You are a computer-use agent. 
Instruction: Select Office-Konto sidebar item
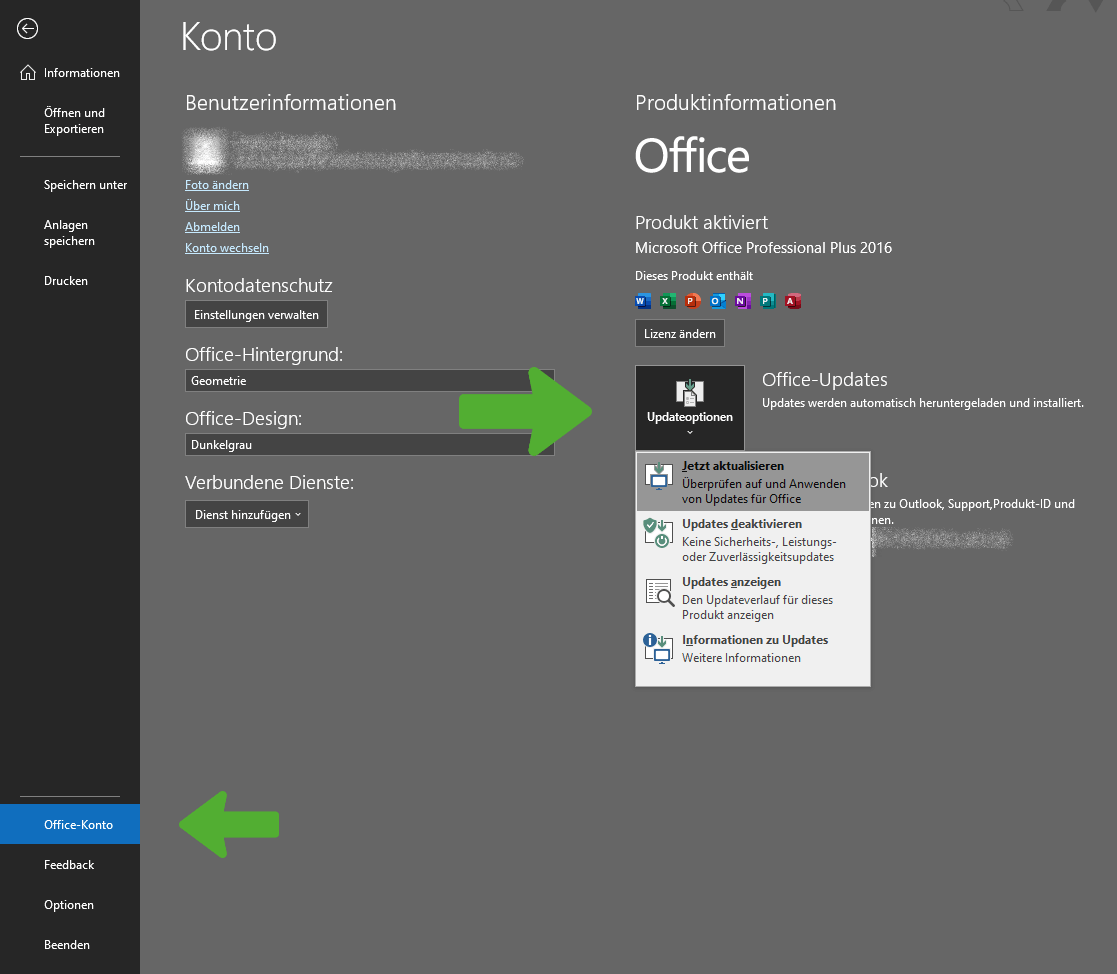(70, 824)
